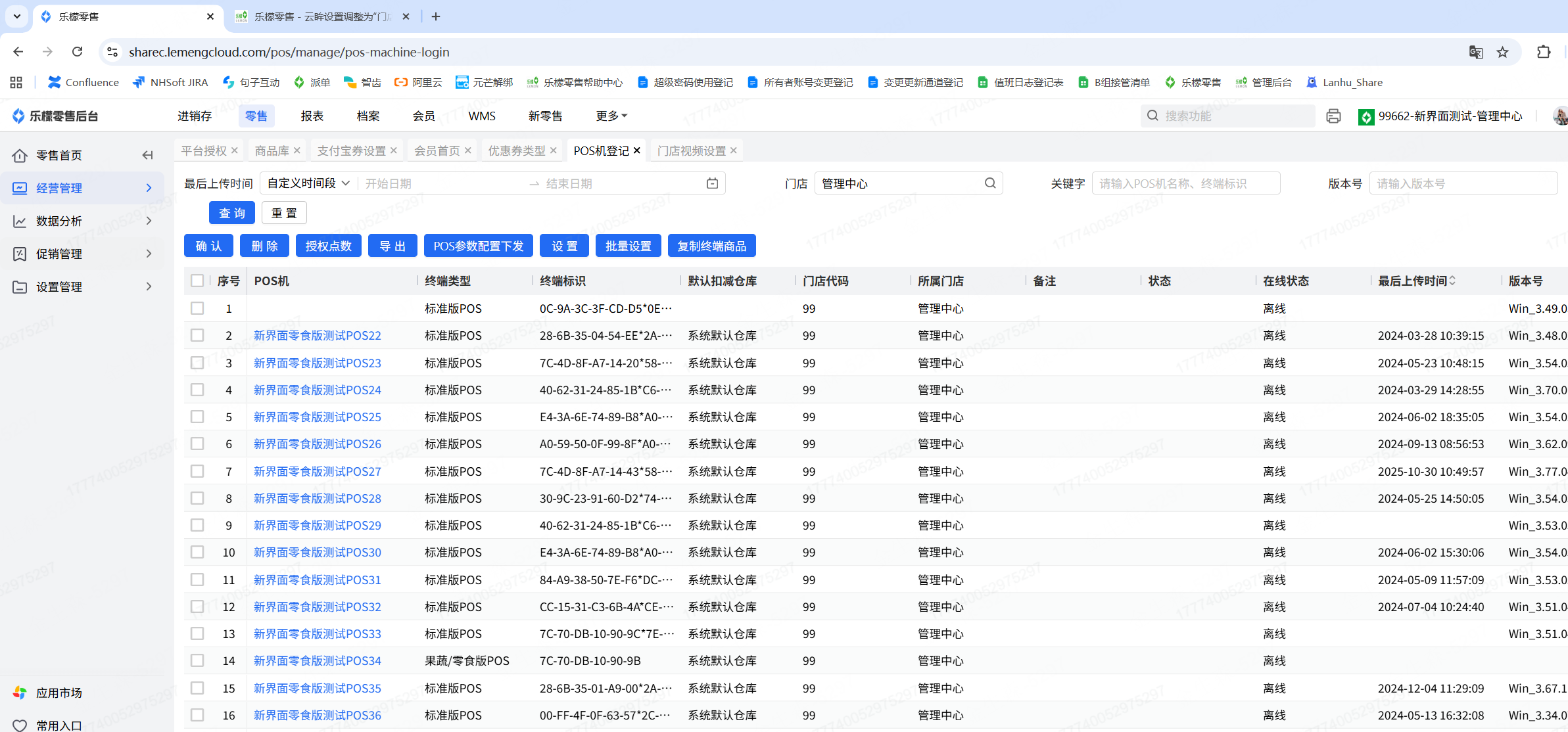
Task: Open the 新界面零食版测试POS25 link
Action: [318, 417]
